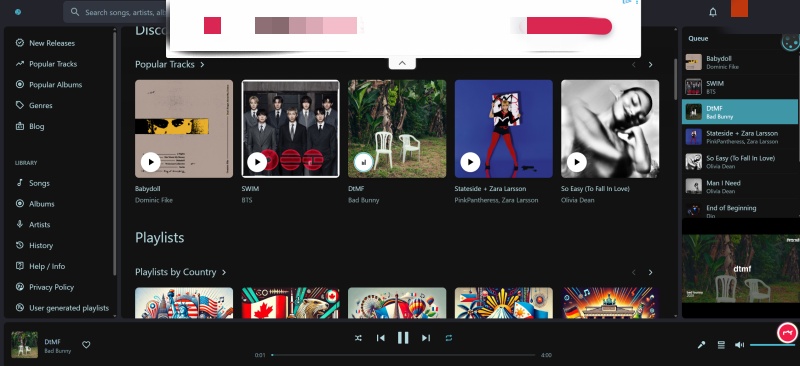Select Man I Need in the queue
Screen dimensions: 800x366
740,186
